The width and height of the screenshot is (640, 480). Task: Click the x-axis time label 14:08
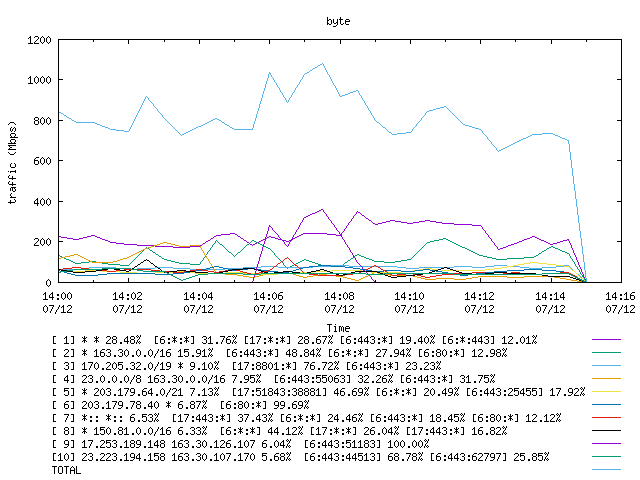339,296
